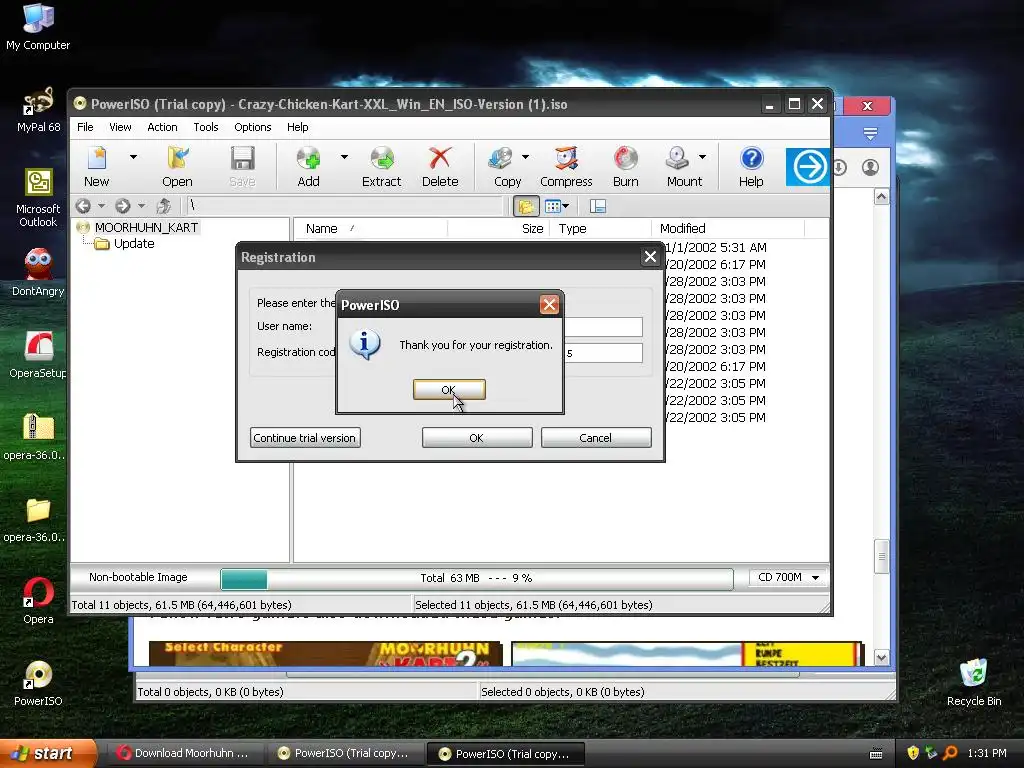1024x768 pixels.
Task: Open the Action menu
Action: [x=162, y=127]
